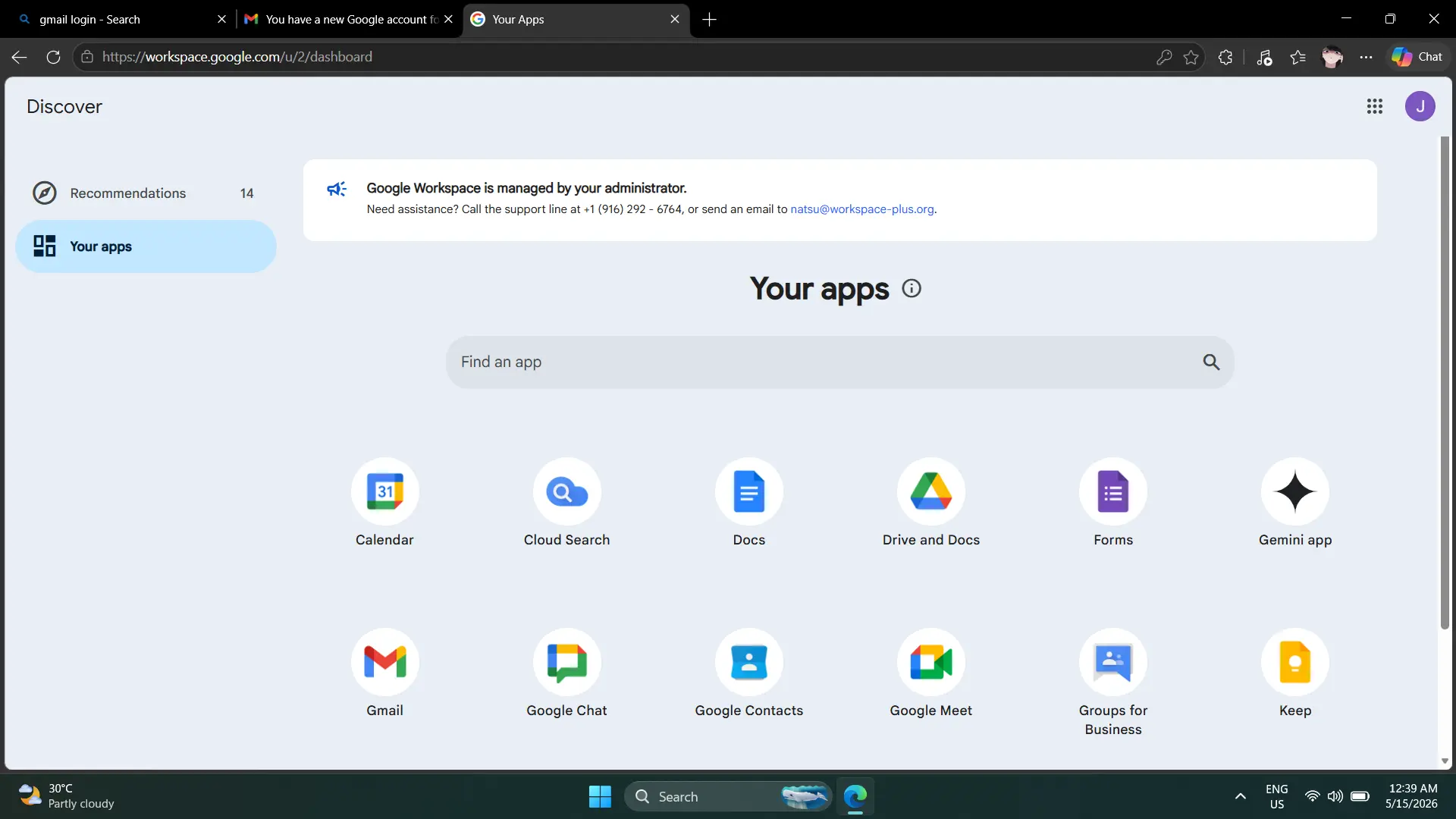Start Google Meet app

(930, 662)
